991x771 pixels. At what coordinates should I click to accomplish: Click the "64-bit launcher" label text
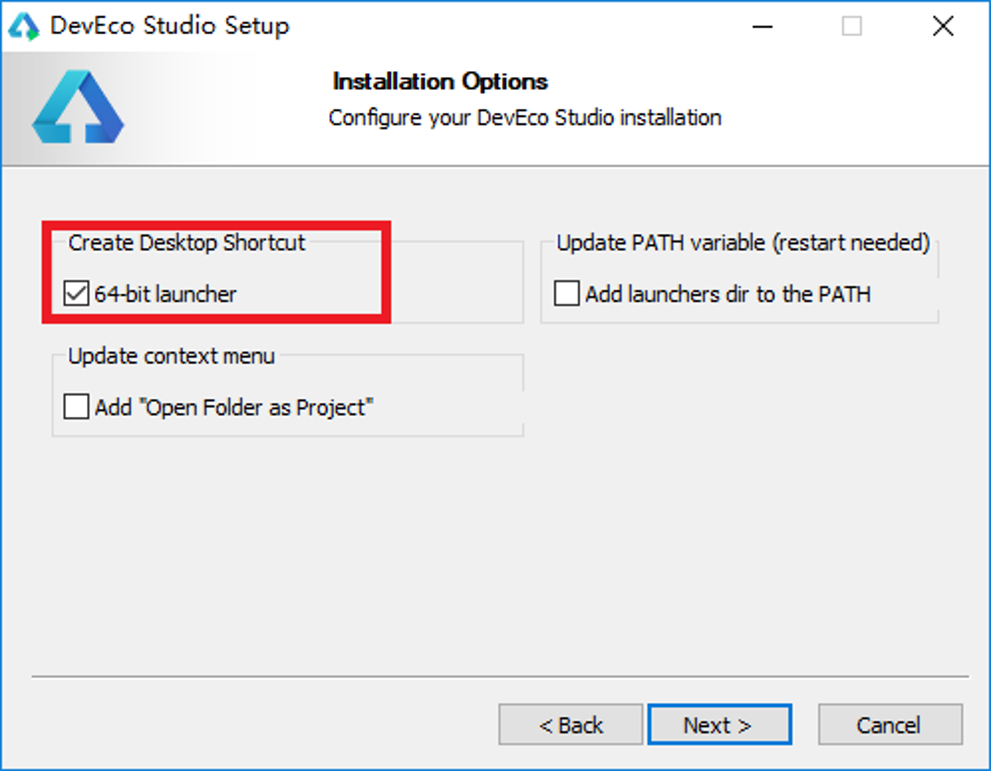pos(166,294)
